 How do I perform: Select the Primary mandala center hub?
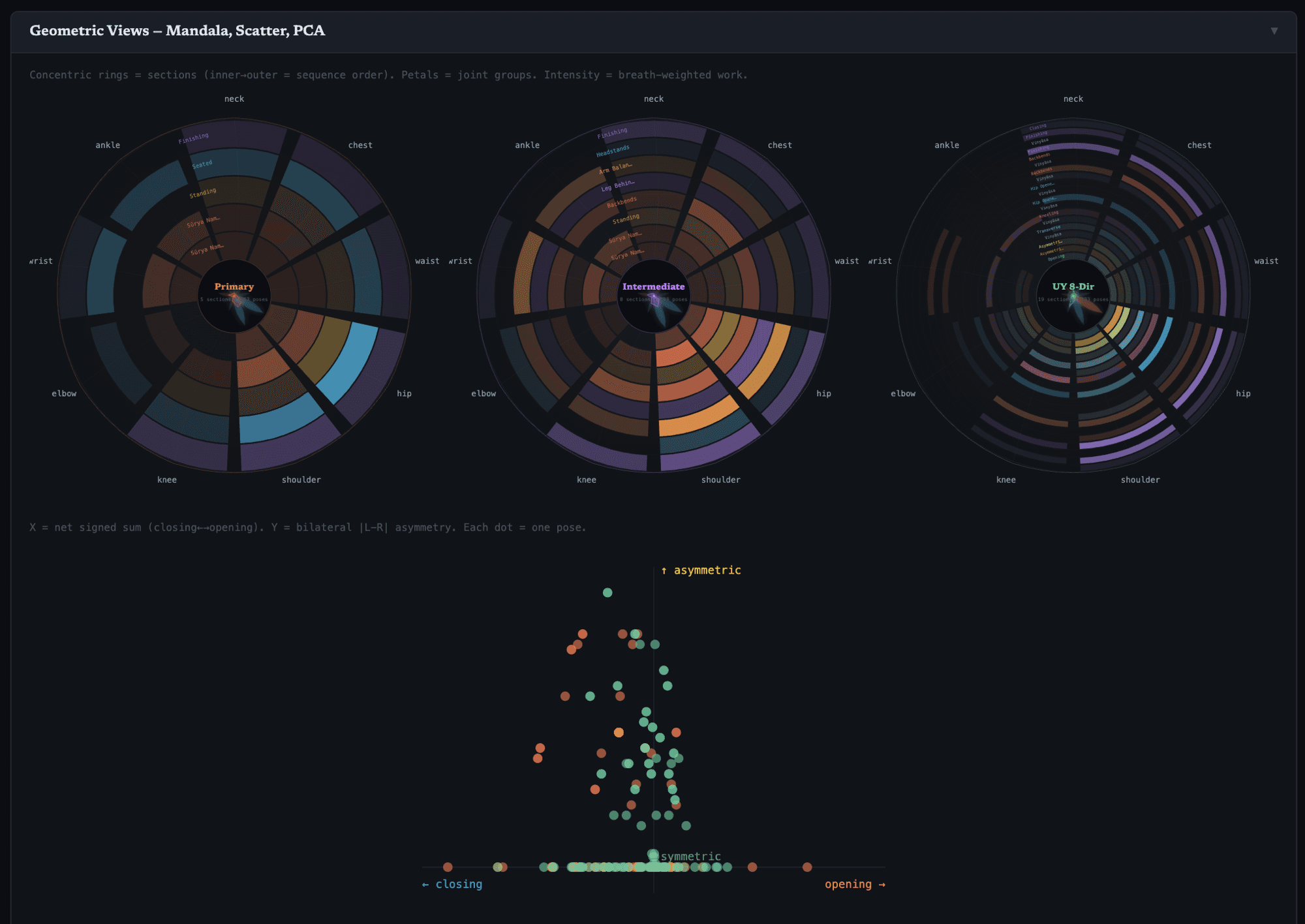coord(234,295)
